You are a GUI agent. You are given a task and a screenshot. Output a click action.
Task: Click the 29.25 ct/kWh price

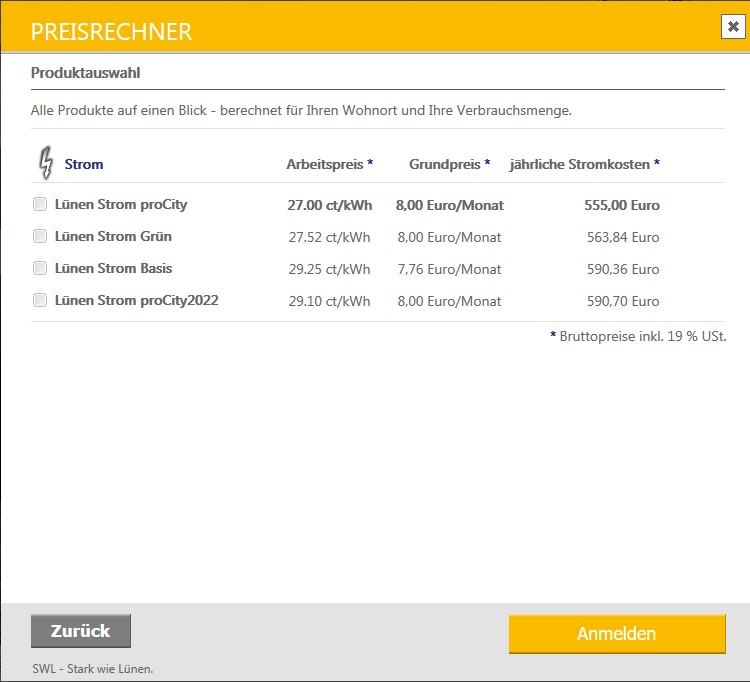click(330, 269)
